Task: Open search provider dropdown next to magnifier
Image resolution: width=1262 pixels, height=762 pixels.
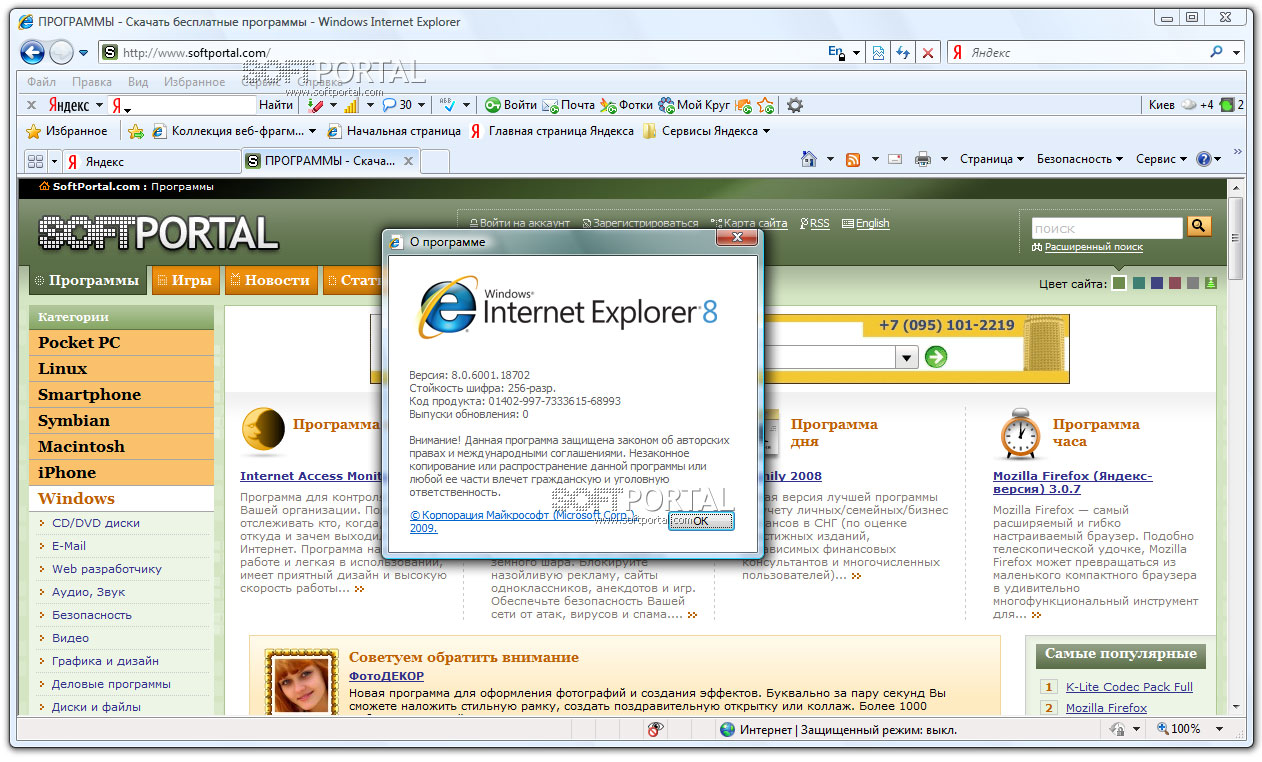Action: pyautogui.click(x=1237, y=53)
